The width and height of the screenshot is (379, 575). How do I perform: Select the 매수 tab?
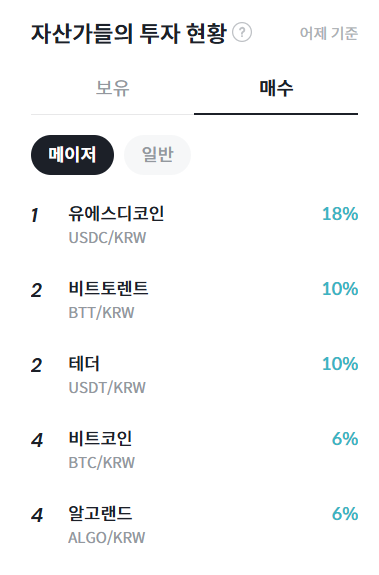coord(276,88)
